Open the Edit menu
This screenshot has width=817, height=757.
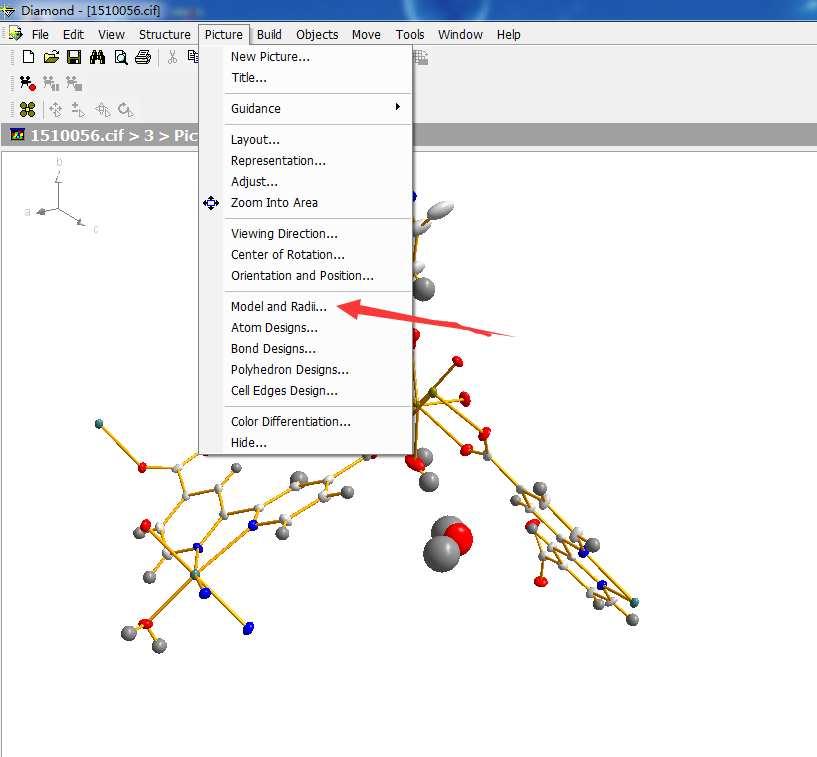click(73, 34)
